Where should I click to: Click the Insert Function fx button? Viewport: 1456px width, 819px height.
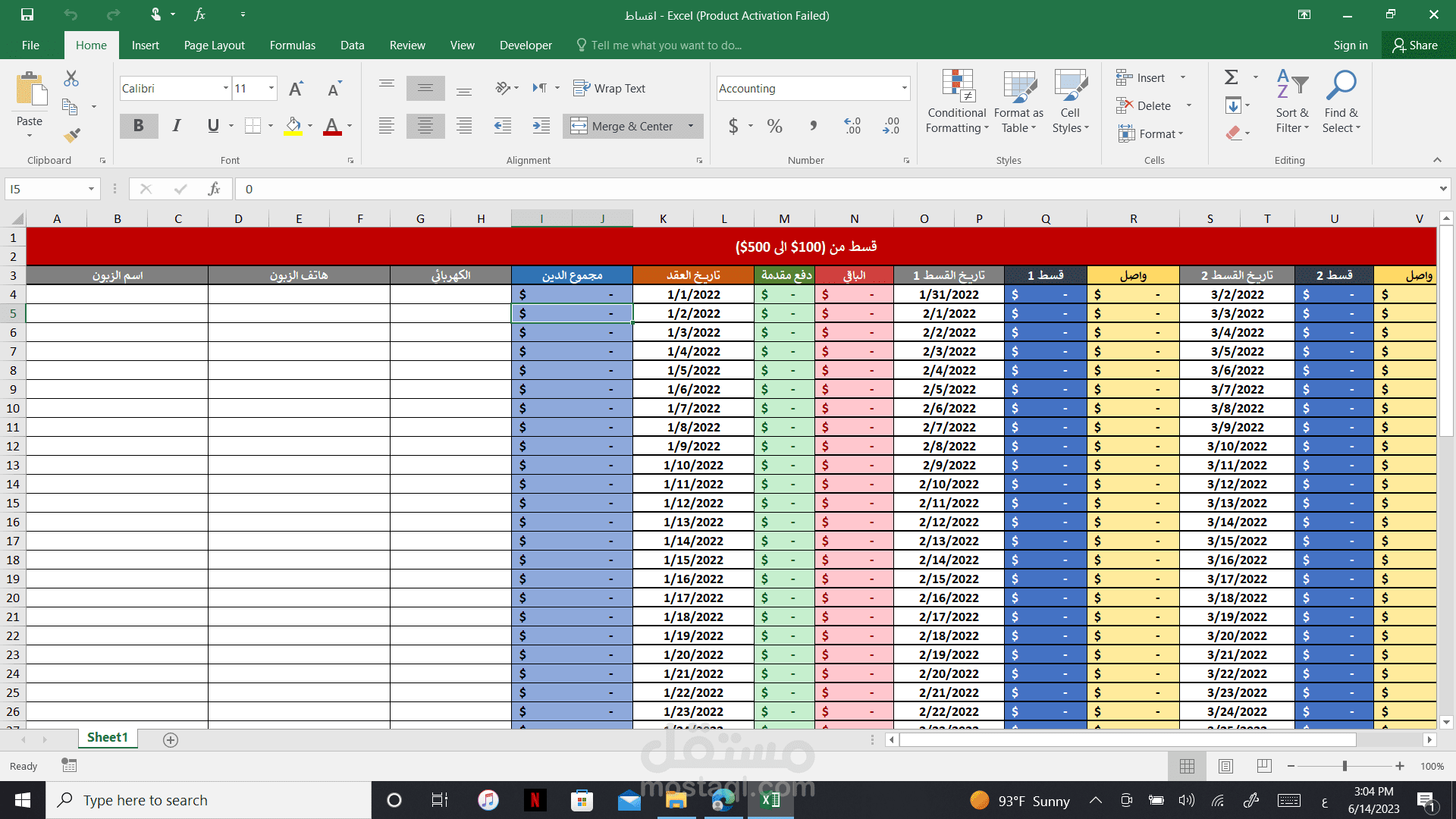click(214, 189)
